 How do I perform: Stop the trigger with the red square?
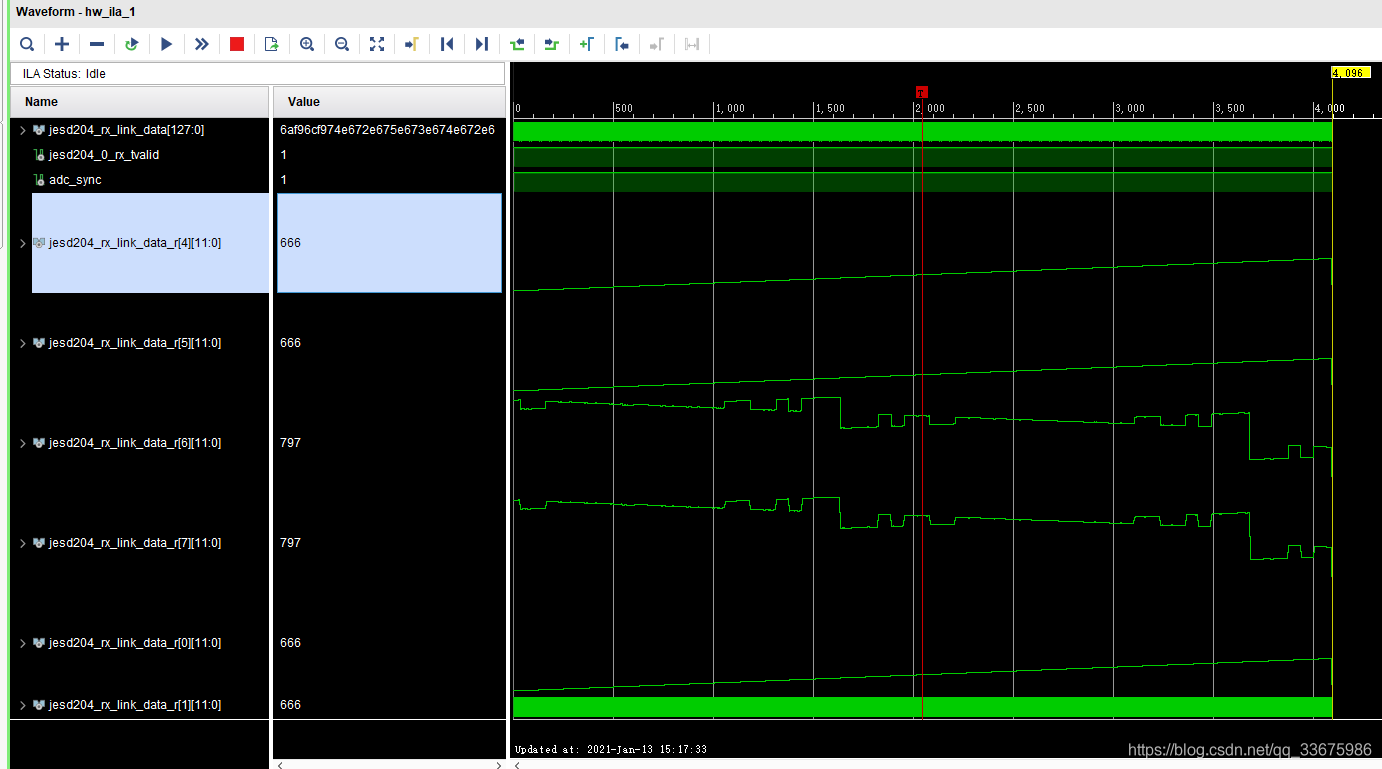237,44
